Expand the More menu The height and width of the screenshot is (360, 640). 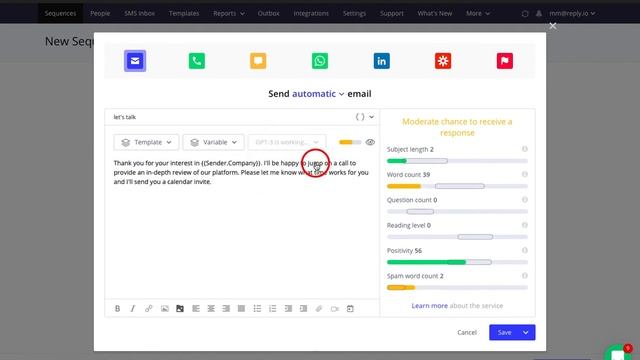[x=478, y=13]
